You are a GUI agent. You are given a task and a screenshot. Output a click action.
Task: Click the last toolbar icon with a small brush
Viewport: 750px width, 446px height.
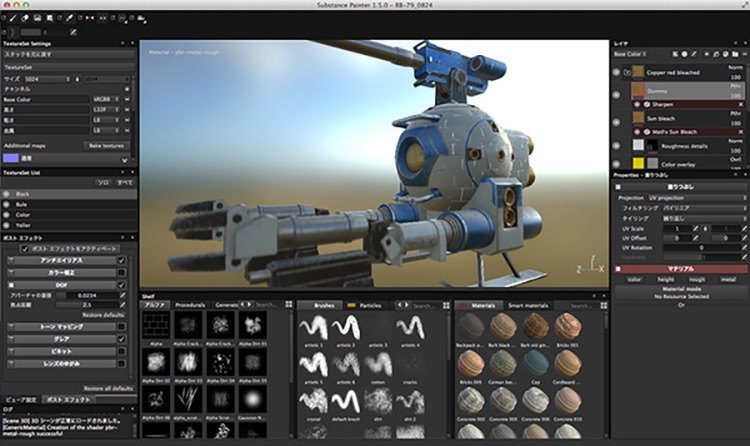(x=142, y=19)
